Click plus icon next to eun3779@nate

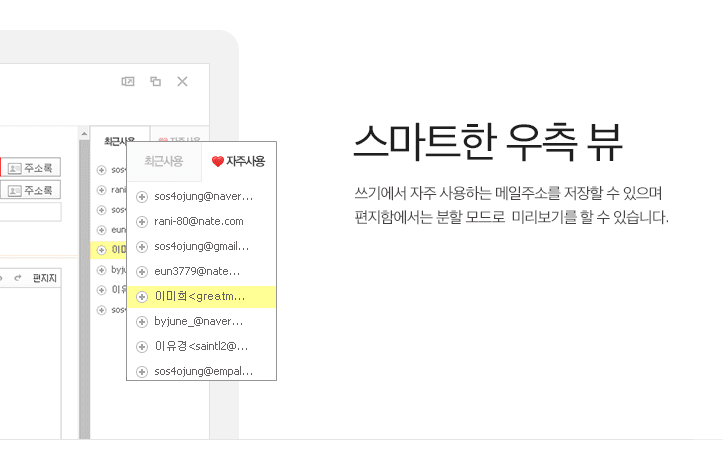coord(142,272)
